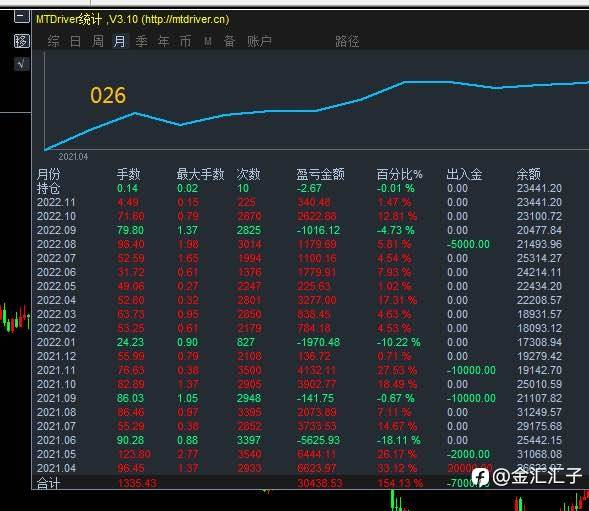This screenshot has width=589, height=511.
Task: Toggle the √ checkmark box in left sidebar
Action: [x=21, y=64]
